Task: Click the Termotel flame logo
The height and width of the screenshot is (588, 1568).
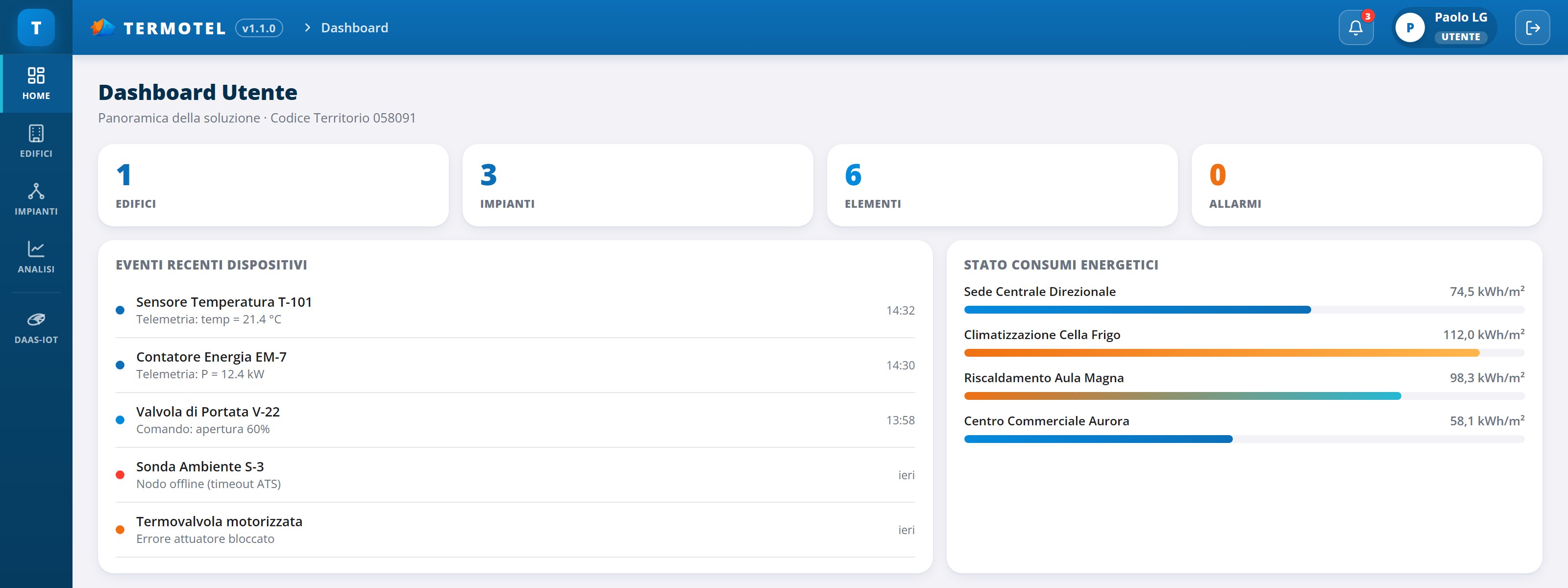Action: click(102, 27)
